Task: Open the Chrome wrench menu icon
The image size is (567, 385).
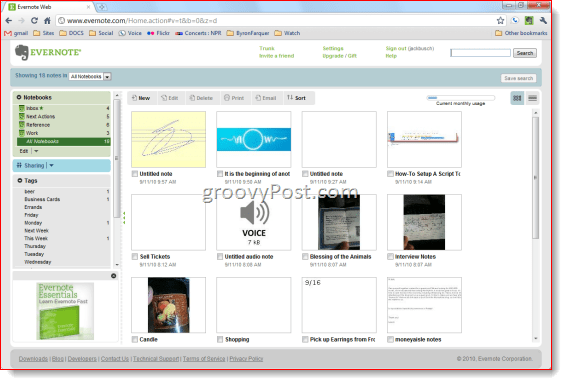Action: 543,21
